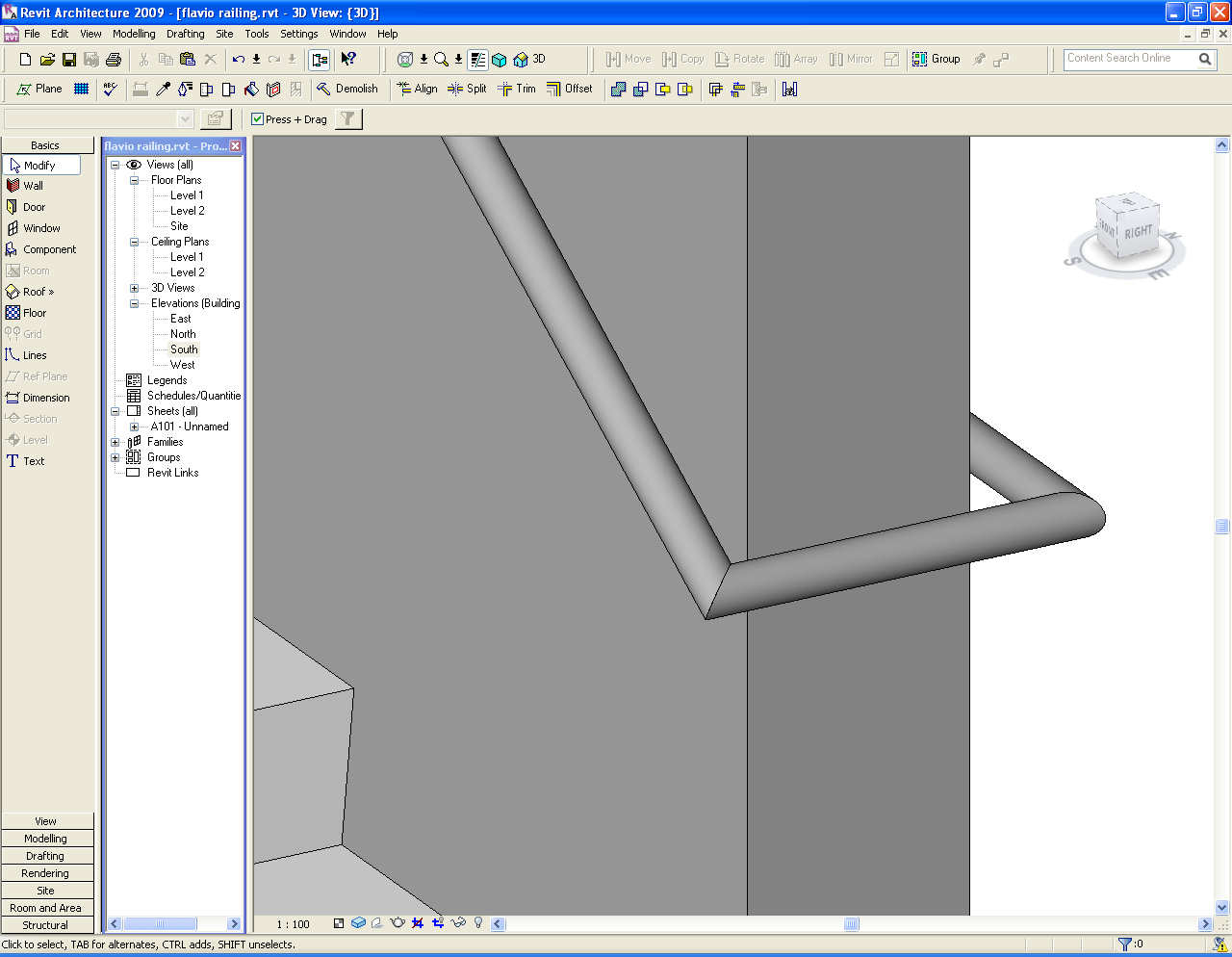1232x957 pixels.
Task: Click the Demolish hammer tool
Action: tap(347, 89)
